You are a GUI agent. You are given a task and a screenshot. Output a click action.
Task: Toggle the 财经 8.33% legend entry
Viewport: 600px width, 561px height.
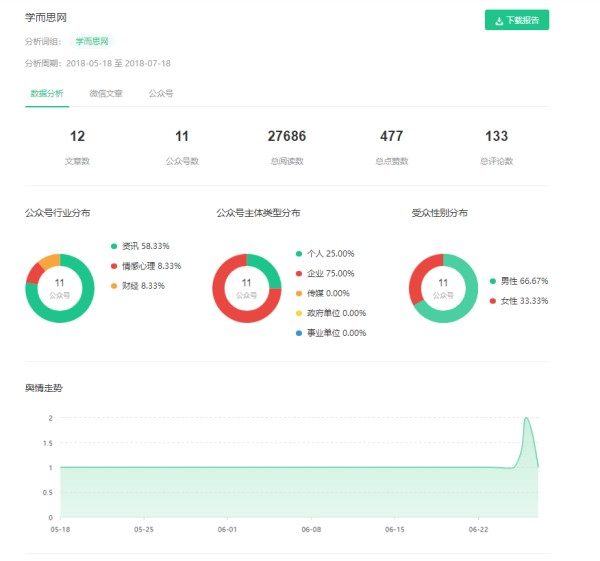(x=114, y=286)
